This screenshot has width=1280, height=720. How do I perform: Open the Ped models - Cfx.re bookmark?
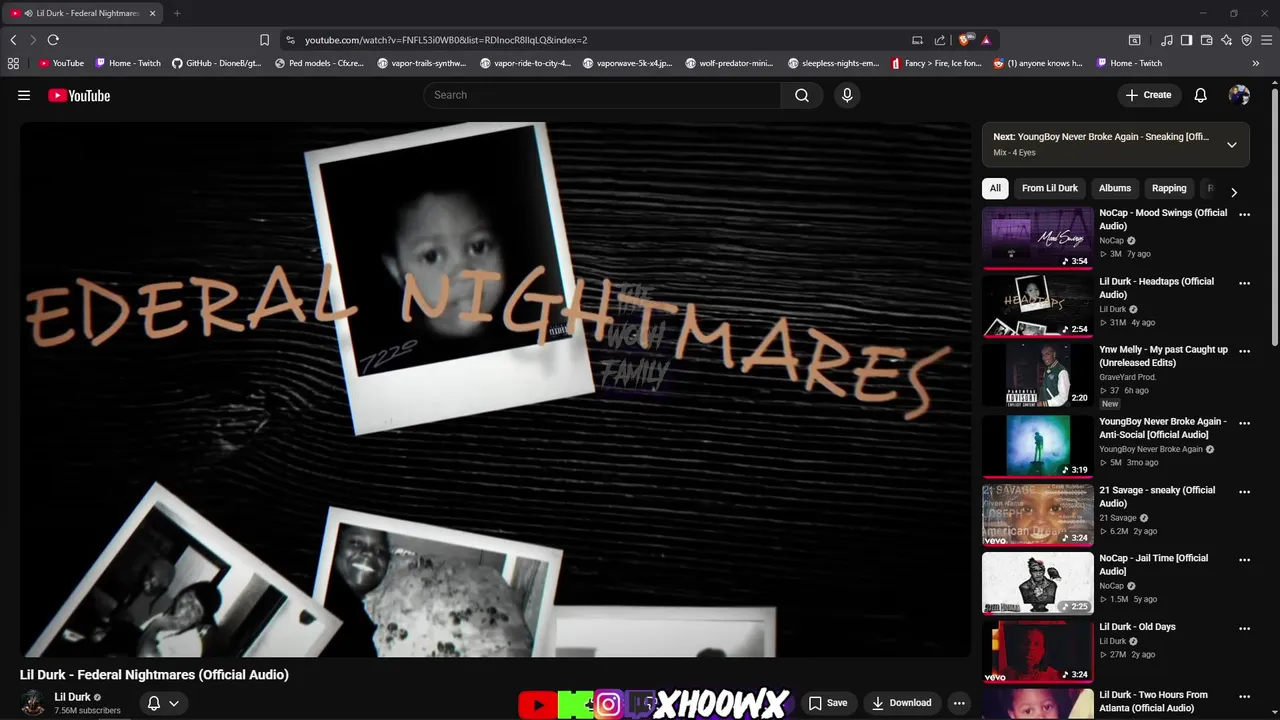coord(320,63)
